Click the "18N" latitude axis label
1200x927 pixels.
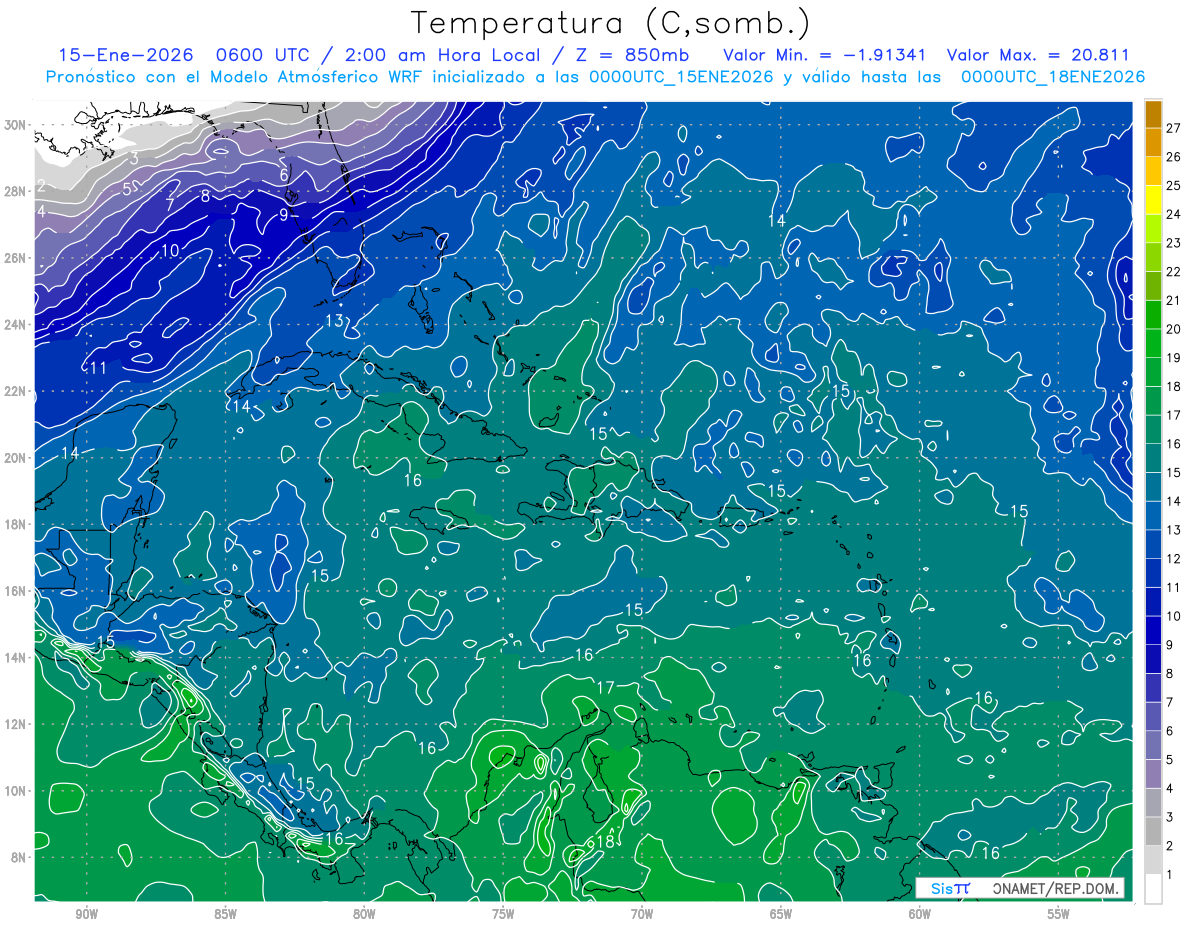point(16,524)
